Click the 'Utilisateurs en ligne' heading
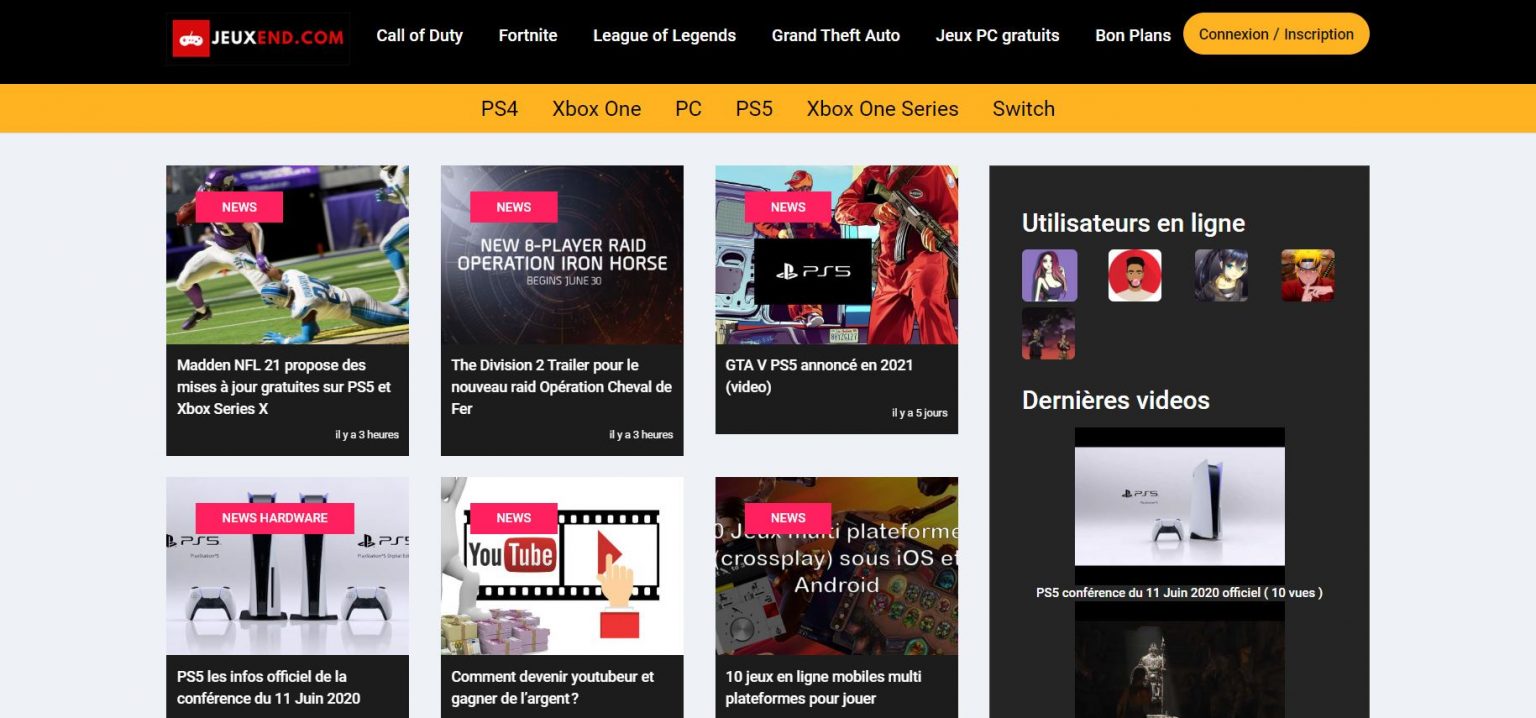This screenshot has height=718, width=1536. coord(1133,224)
